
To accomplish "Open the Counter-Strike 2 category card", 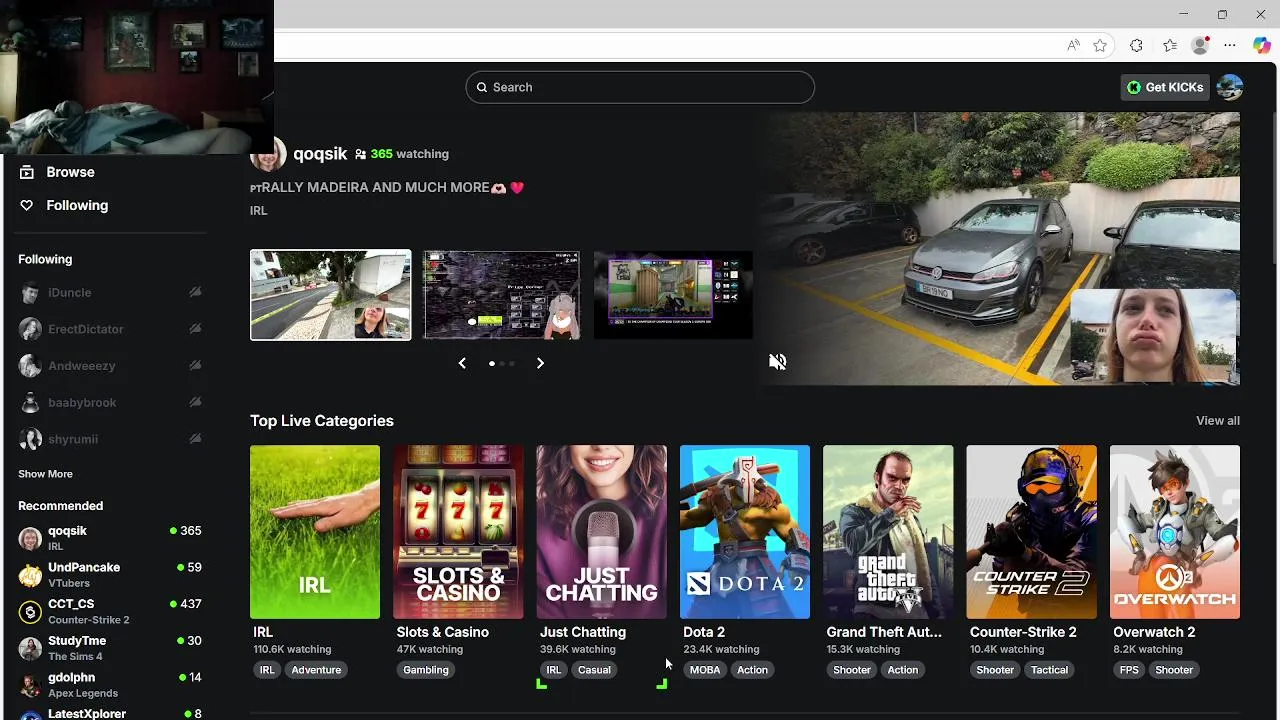I will click(x=1031, y=532).
